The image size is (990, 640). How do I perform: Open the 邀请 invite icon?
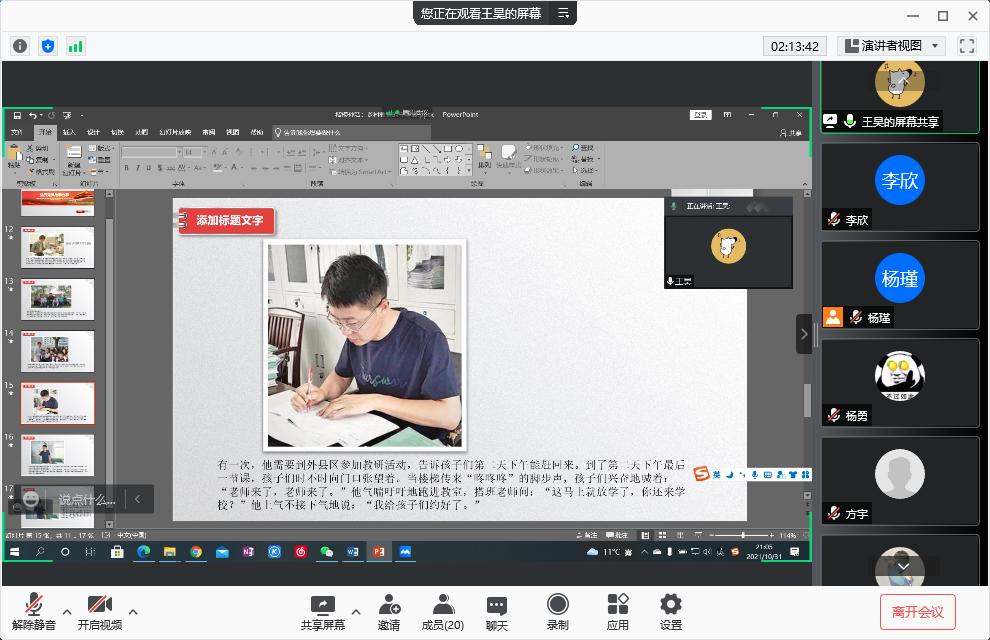[x=389, y=611]
